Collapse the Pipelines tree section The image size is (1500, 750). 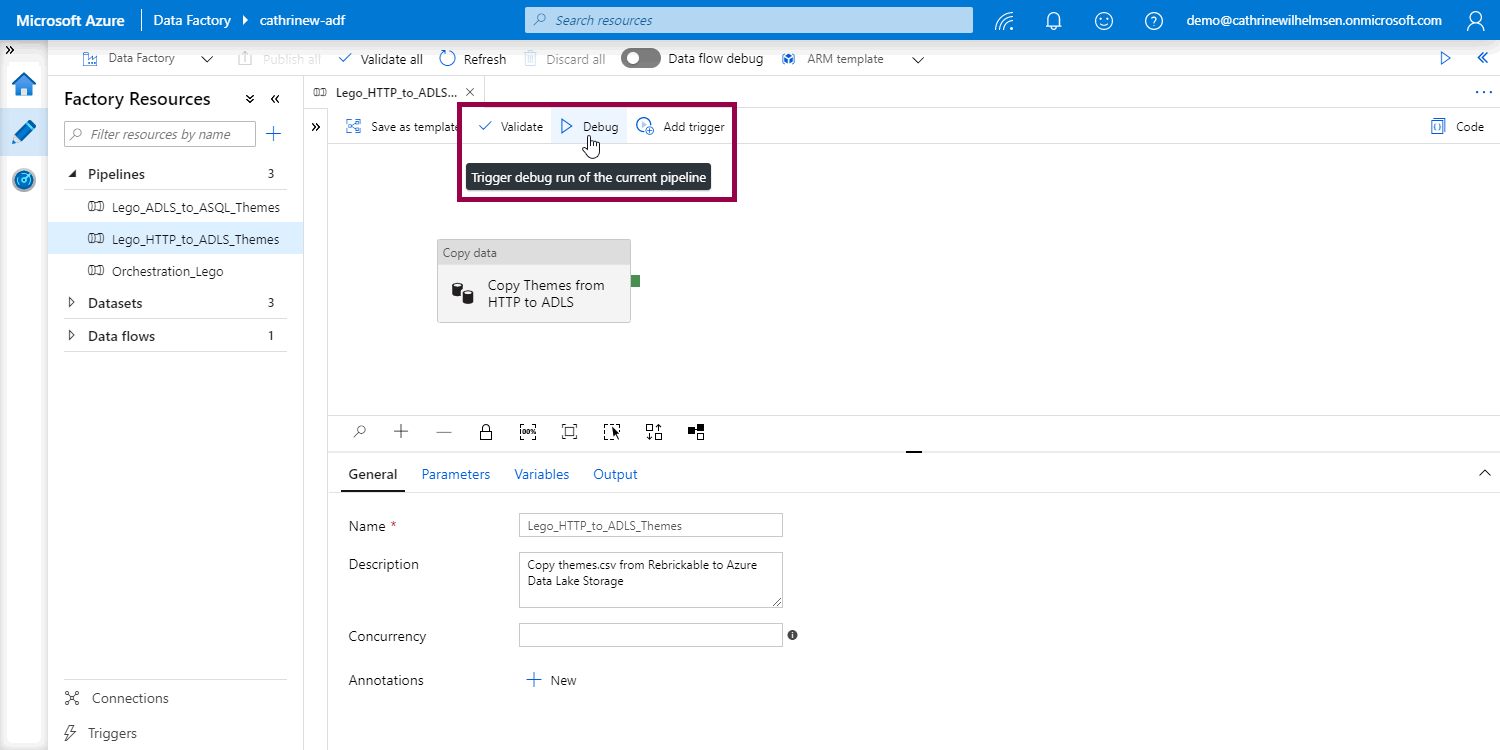tap(72, 174)
